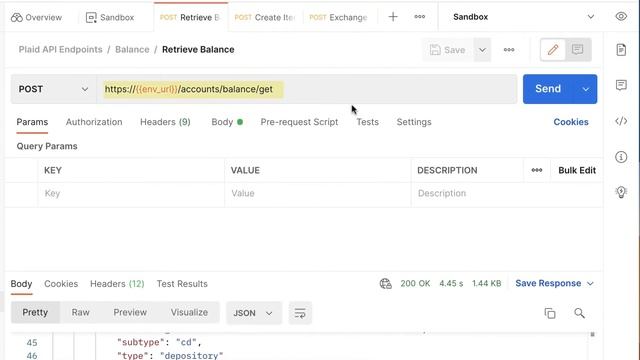
Task: Select Raw response view
Action: [x=80, y=312]
